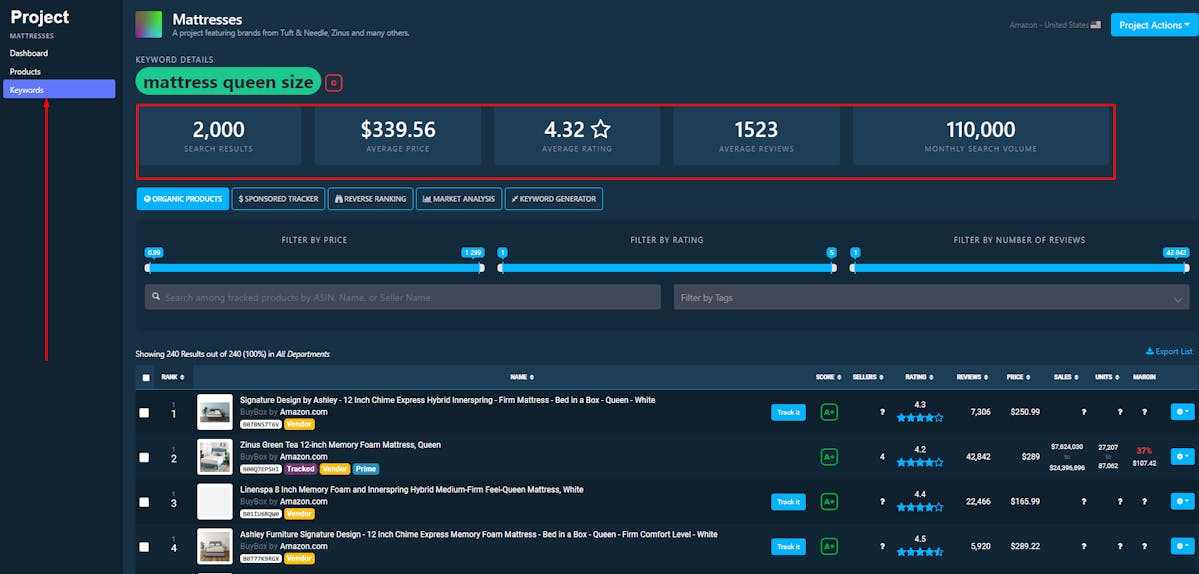The width and height of the screenshot is (1199, 574).
Task: Open the Filter by Tags dropdown
Action: tap(931, 297)
